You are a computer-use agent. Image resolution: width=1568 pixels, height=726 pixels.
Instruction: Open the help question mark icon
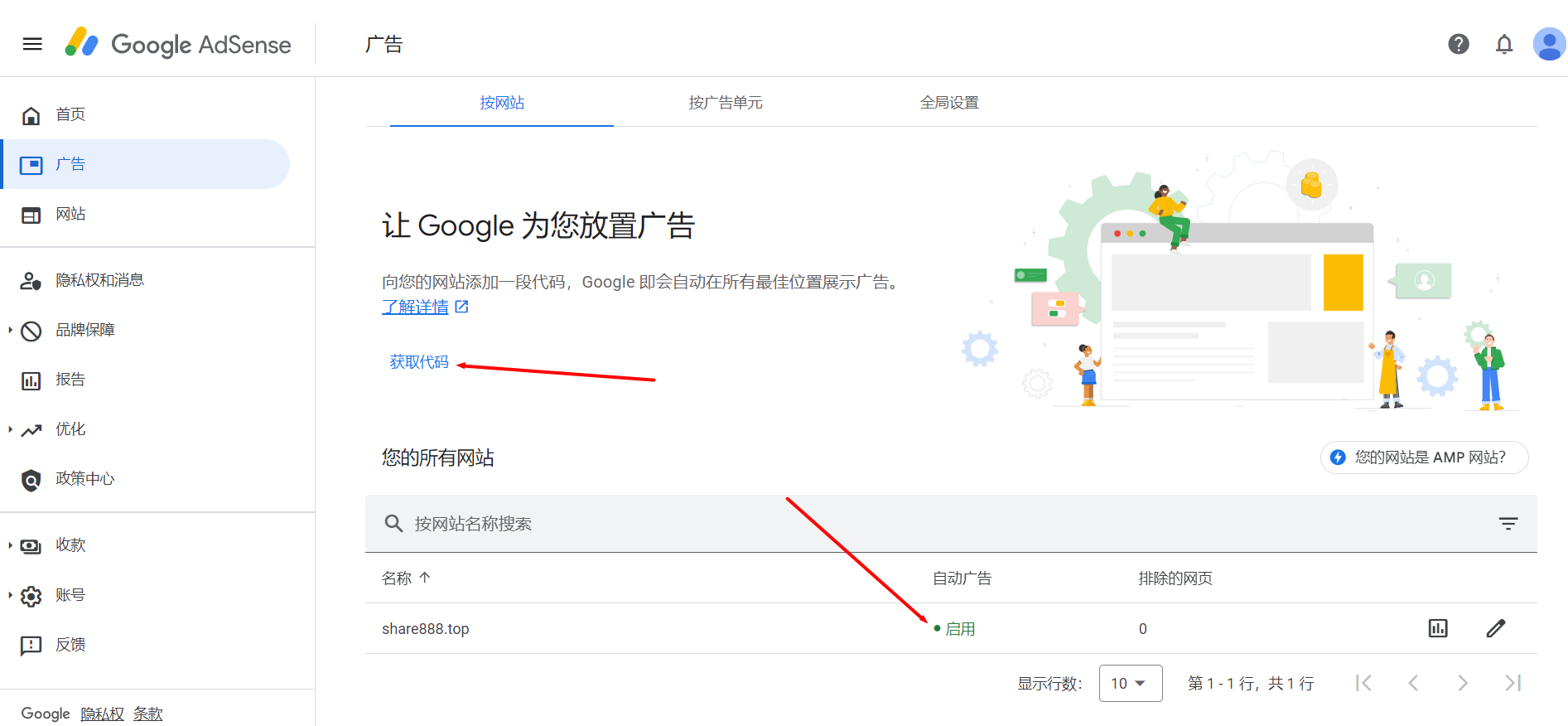(1459, 44)
